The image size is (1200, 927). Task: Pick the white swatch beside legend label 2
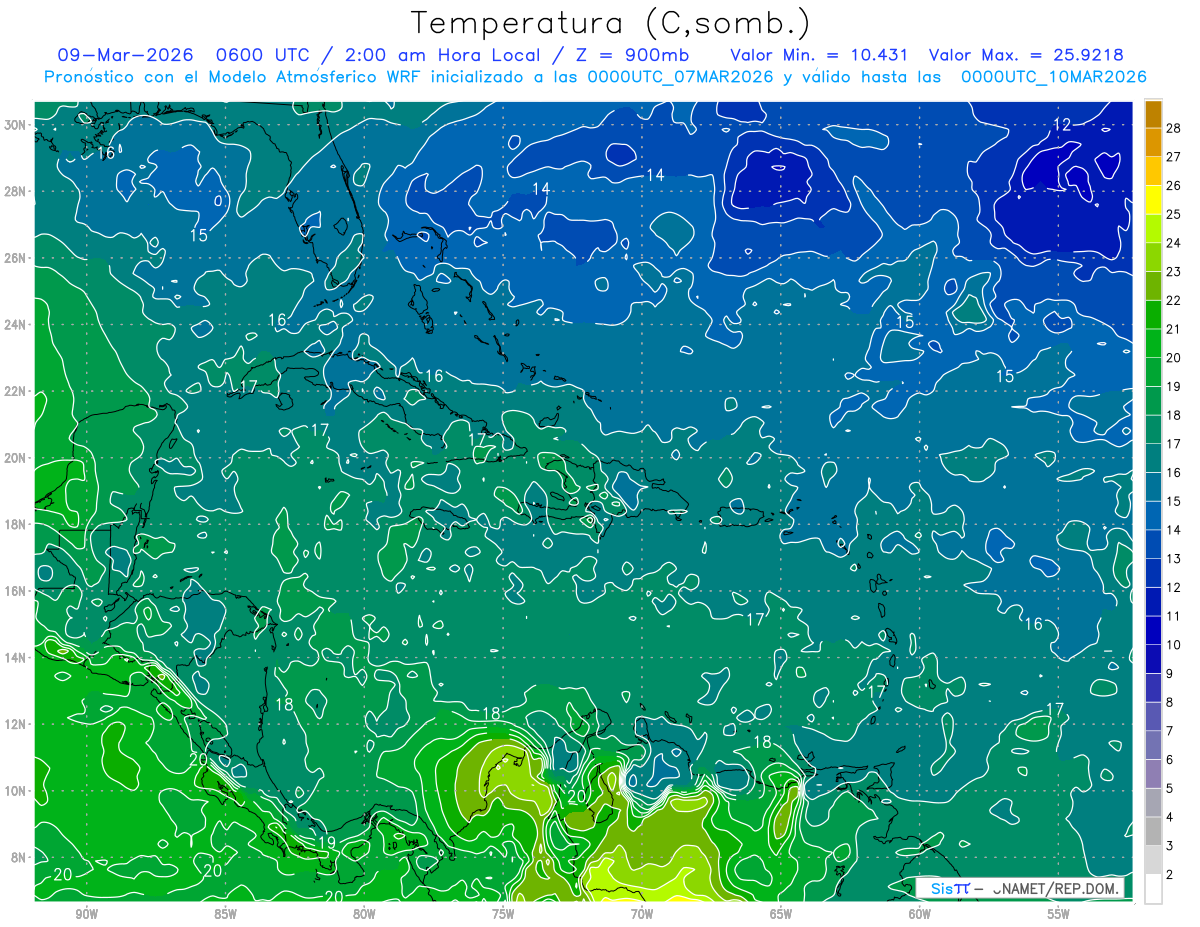click(1153, 888)
